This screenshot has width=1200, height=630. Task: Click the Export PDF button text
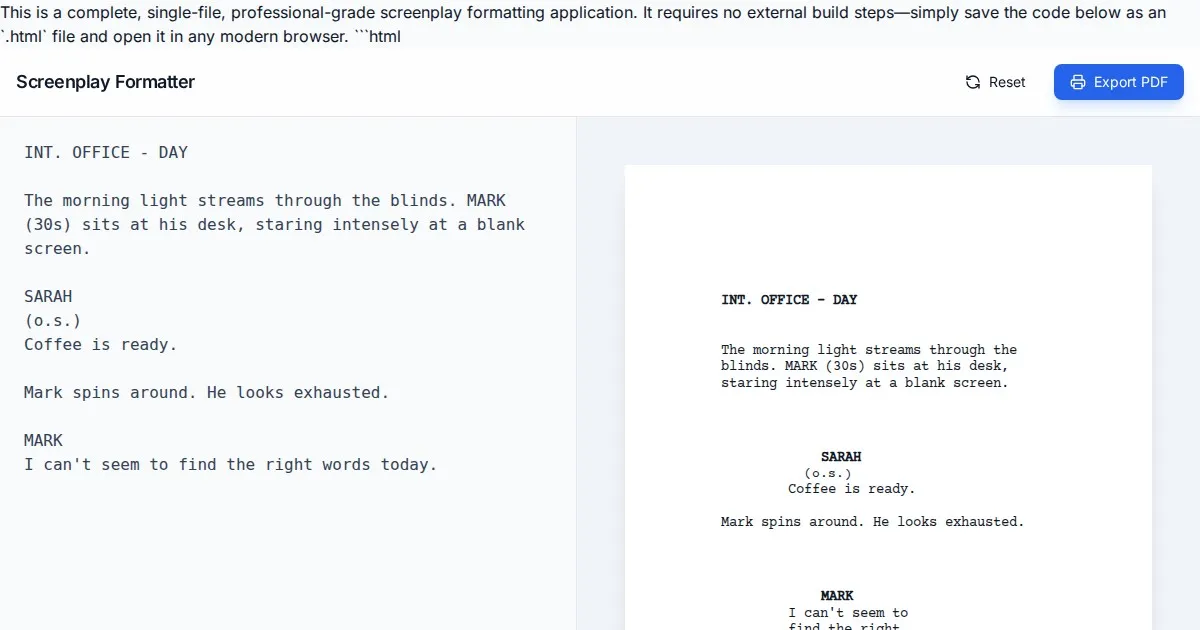click(1130, 82)
